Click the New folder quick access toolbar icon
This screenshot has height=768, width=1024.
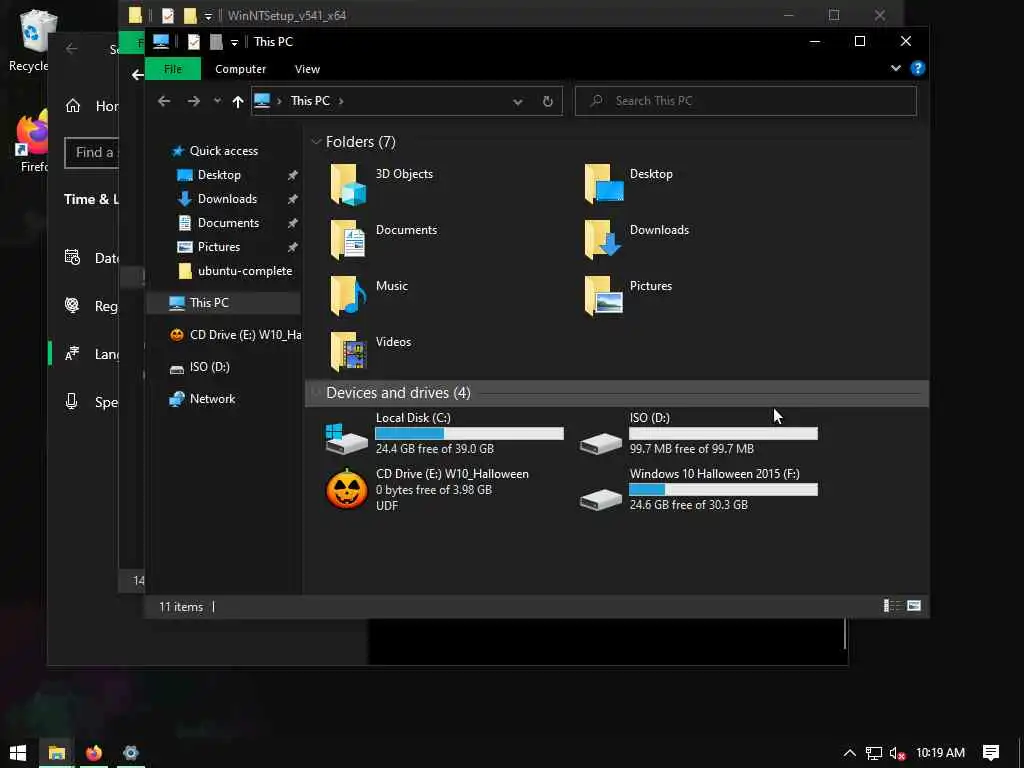[216, 42]
